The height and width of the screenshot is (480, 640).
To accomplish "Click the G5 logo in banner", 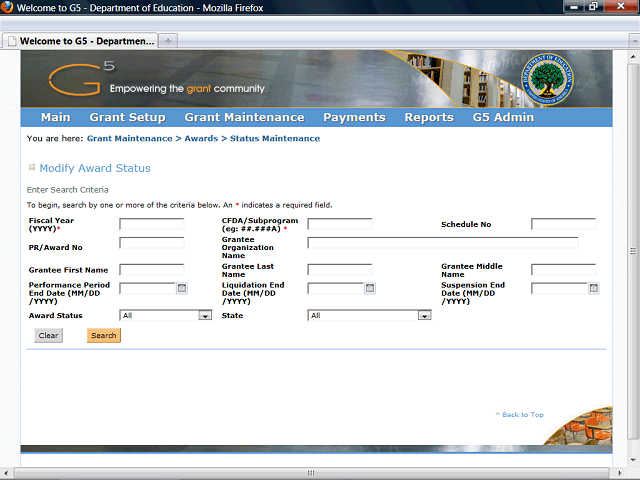I will [81, 78].
